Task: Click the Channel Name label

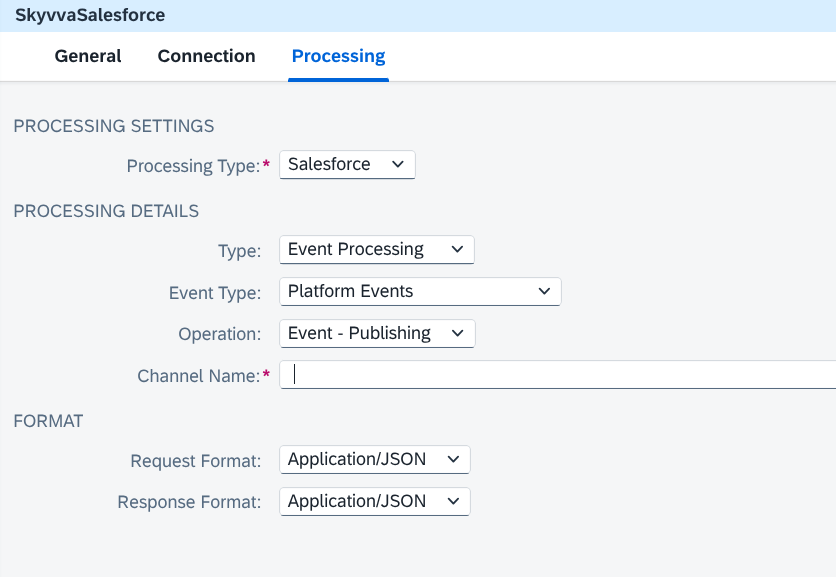Action: click(199, 376)
